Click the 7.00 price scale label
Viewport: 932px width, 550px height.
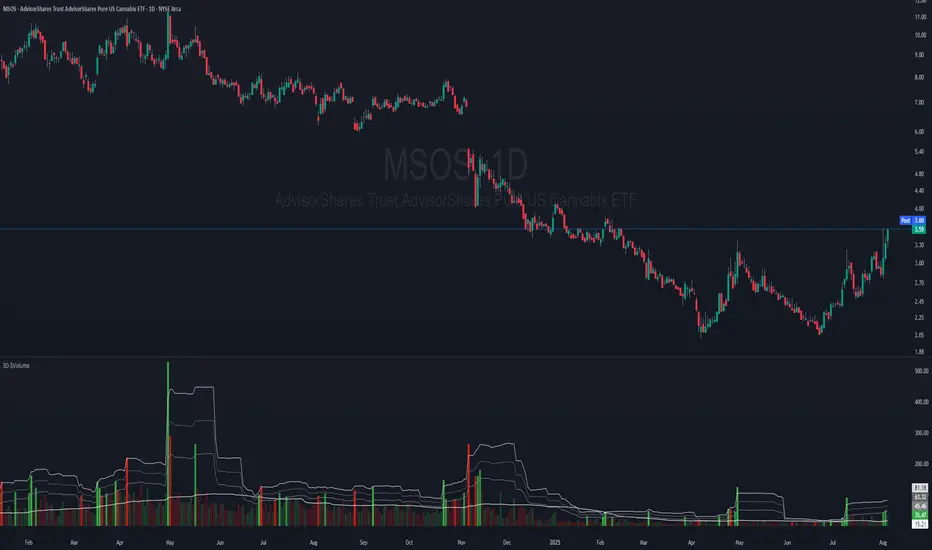[x=920, y=102]
